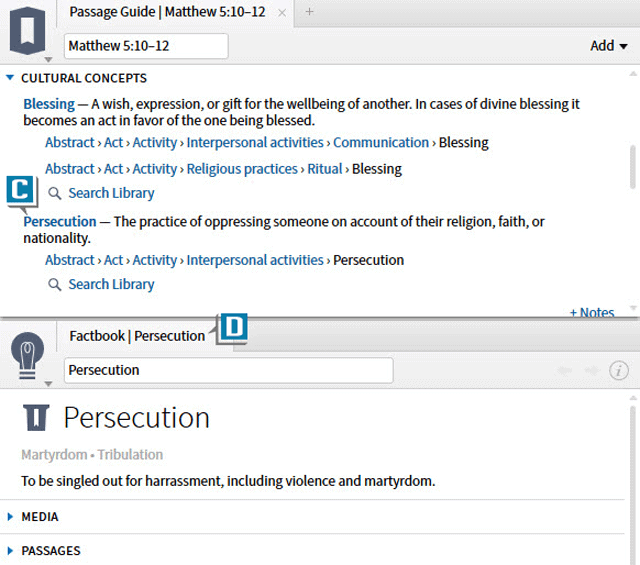Click the Persecution topic pillar icon

(x=36, y=417)
